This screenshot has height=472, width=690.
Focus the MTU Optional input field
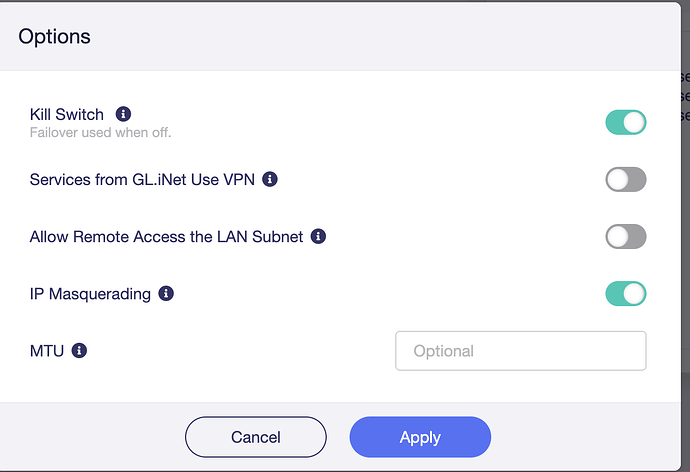(x=520, y=351)
